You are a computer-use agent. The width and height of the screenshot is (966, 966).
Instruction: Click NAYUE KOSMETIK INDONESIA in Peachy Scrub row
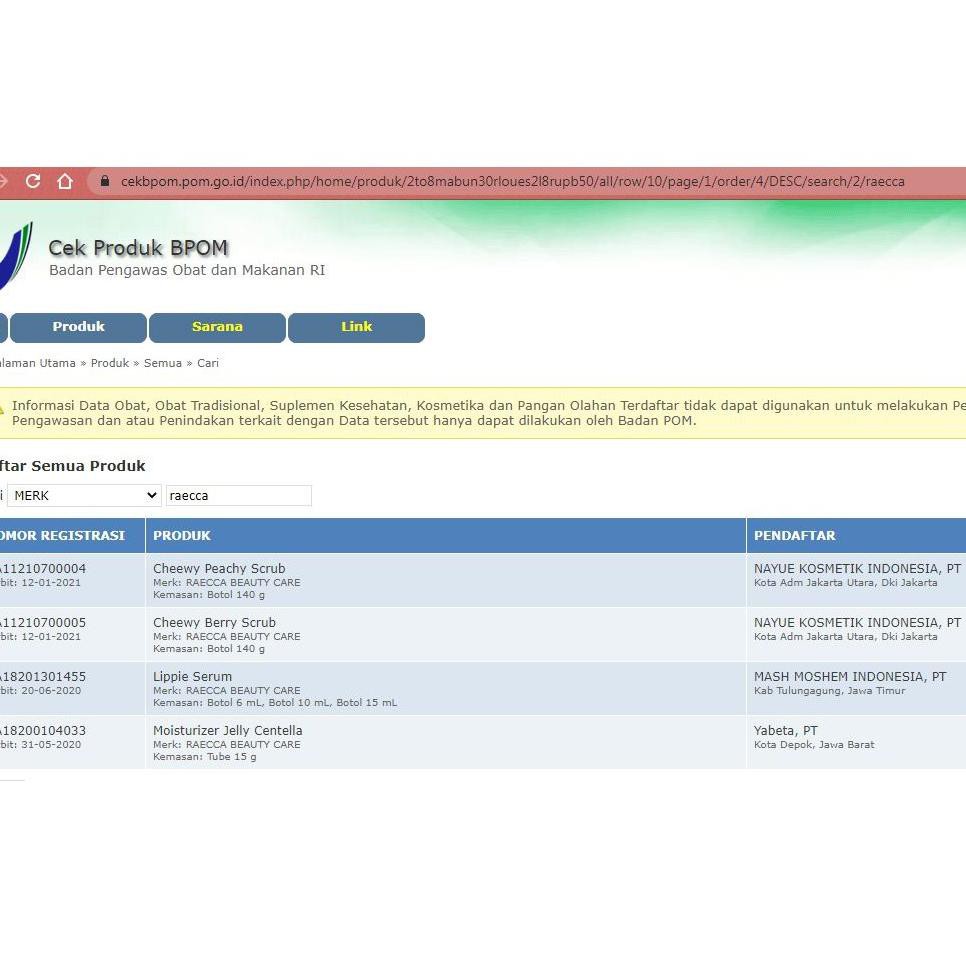857,569
